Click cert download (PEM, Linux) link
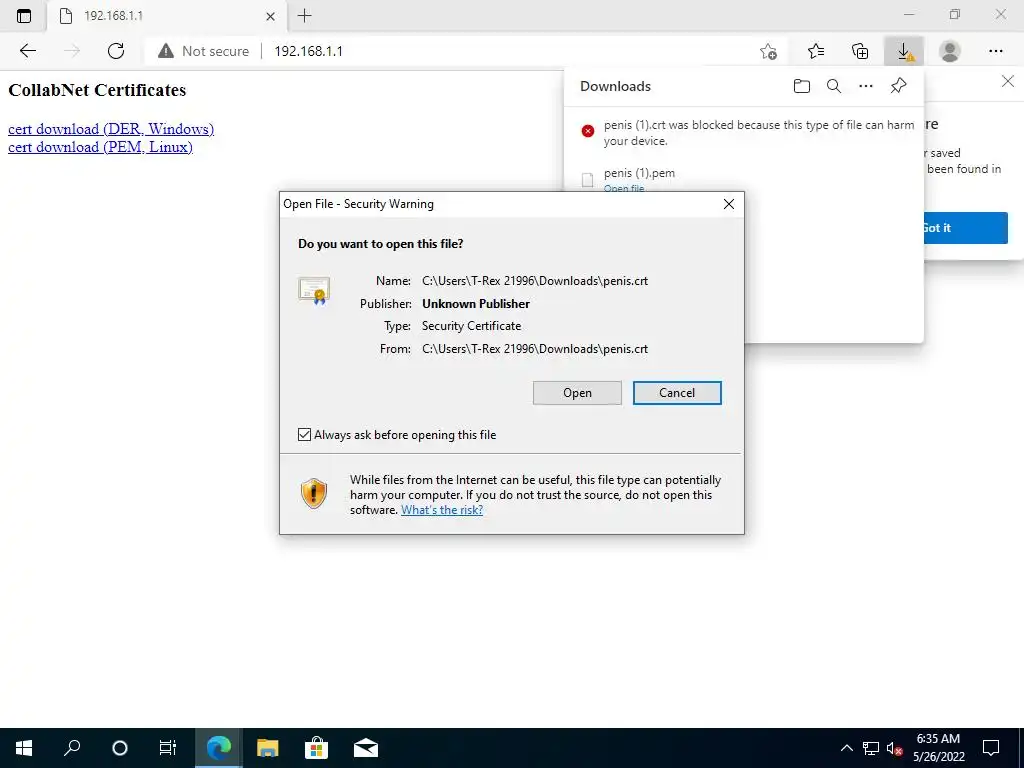Viewport: 1024px width, 768px height. 100,147
